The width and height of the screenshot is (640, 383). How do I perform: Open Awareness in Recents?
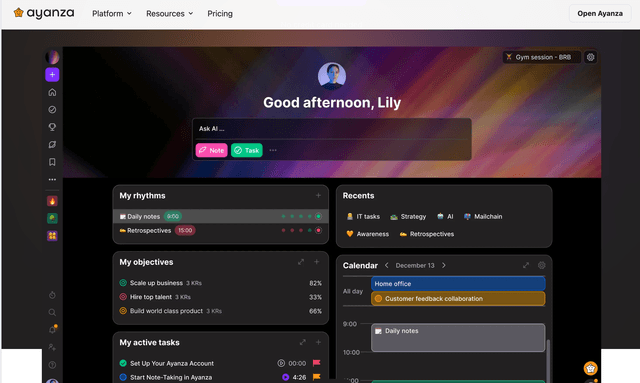pos(367,234)
